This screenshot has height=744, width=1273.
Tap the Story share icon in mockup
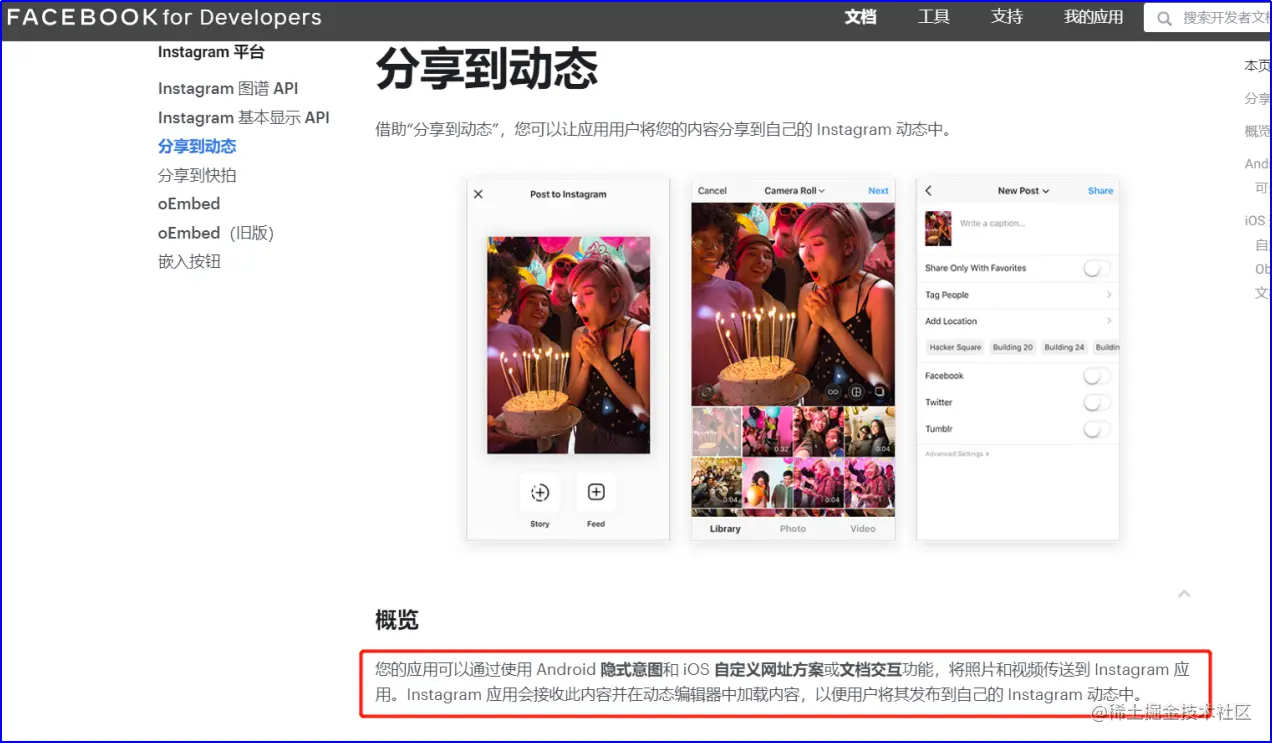(x=540, y=492)
